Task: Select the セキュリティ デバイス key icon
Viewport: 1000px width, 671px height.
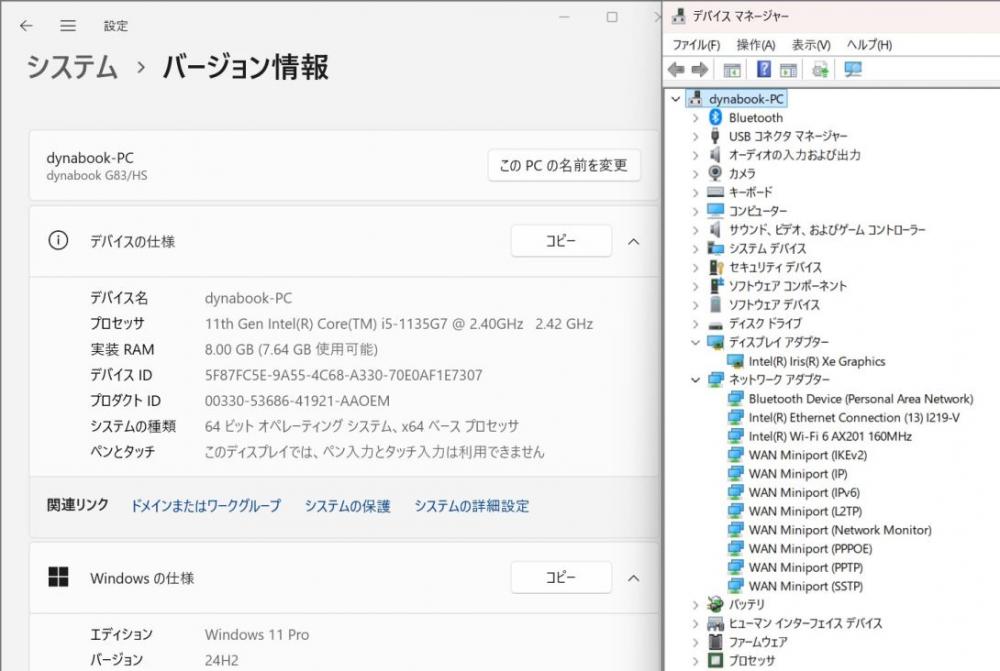Action: (716, 267)
